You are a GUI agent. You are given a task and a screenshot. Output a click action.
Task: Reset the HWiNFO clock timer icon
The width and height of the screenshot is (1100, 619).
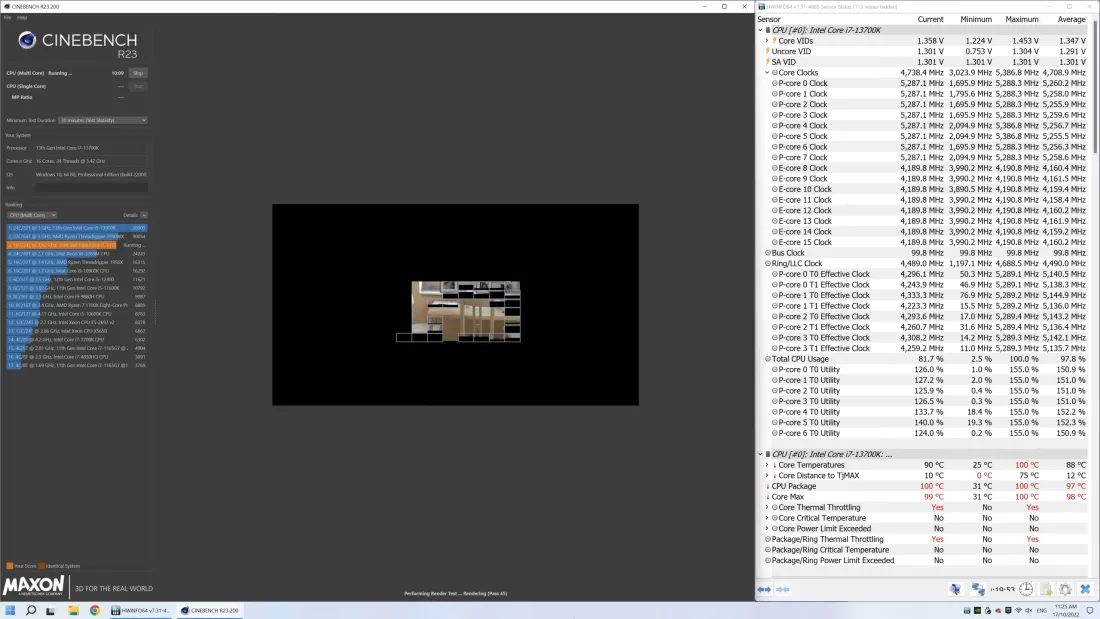coord(1026,590)
